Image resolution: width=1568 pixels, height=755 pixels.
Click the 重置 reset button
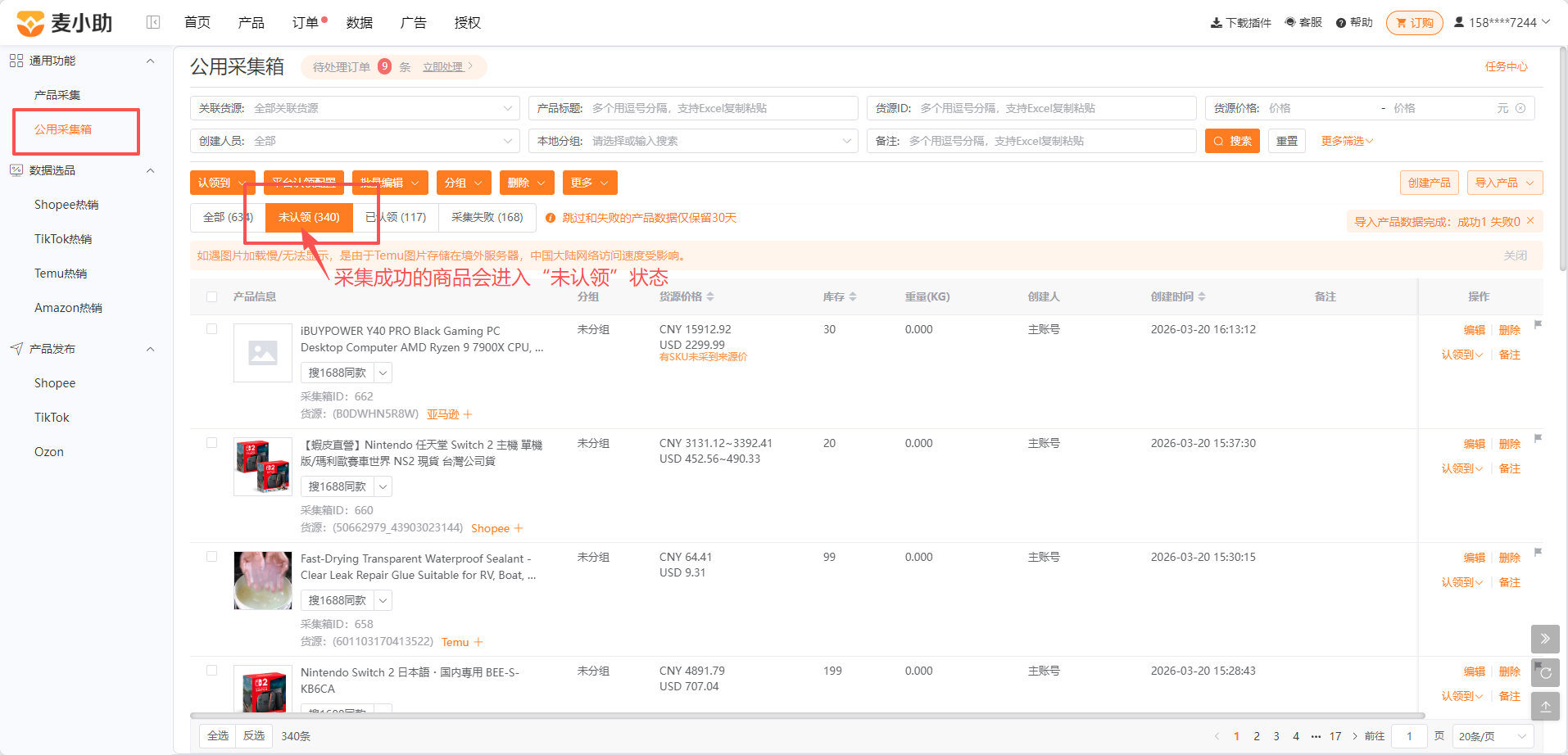1287,141
